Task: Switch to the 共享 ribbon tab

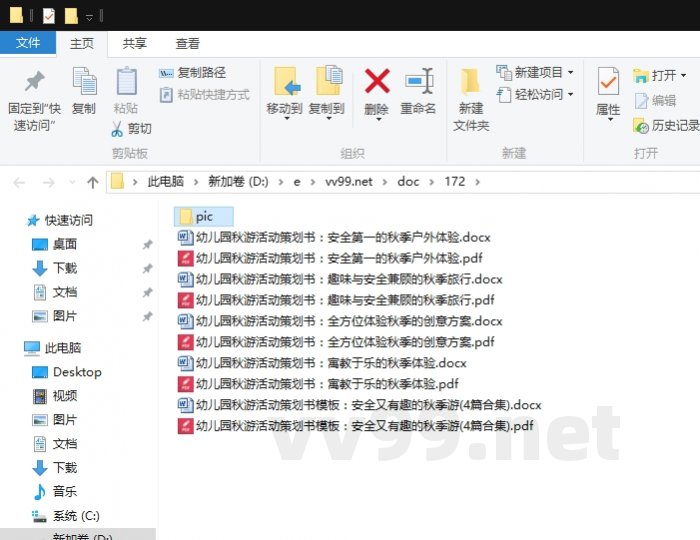Action: pos(134,43)
